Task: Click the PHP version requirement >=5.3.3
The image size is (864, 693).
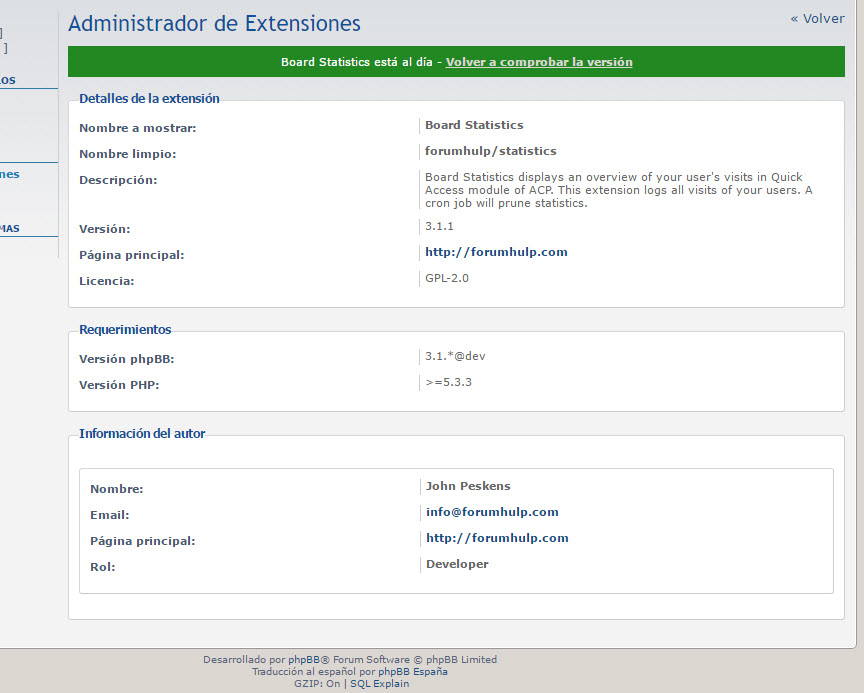Action: coord(448,382)
